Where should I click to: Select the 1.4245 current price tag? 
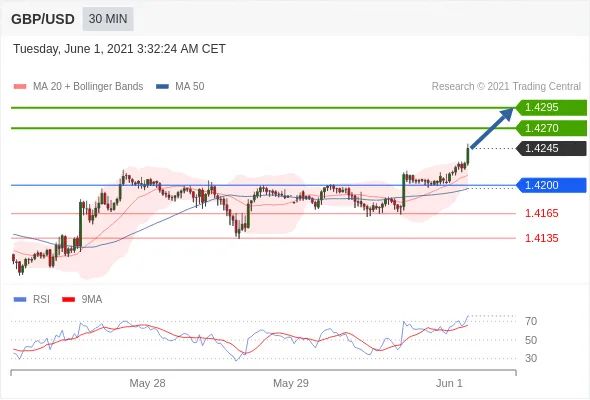551,148
